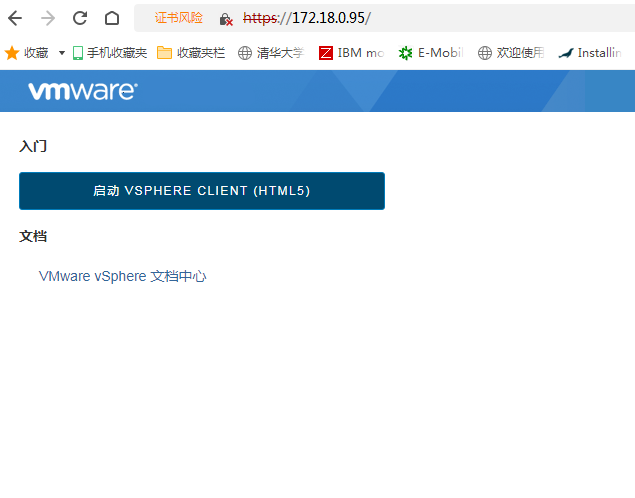Open the browser home page icon
Screen dimensions: 635x498
pyautogui.click(x=112, y=18)
